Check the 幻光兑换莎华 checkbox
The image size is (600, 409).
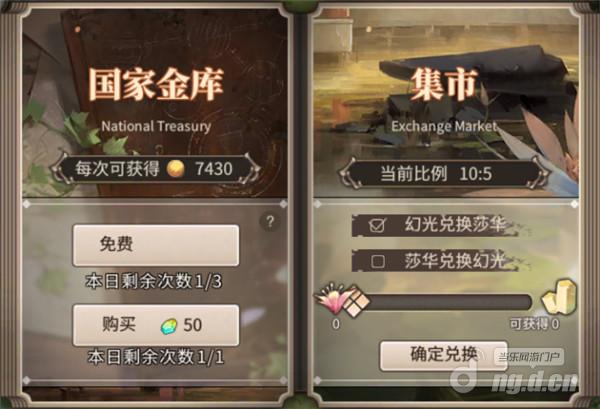click(x=378, y=225)
